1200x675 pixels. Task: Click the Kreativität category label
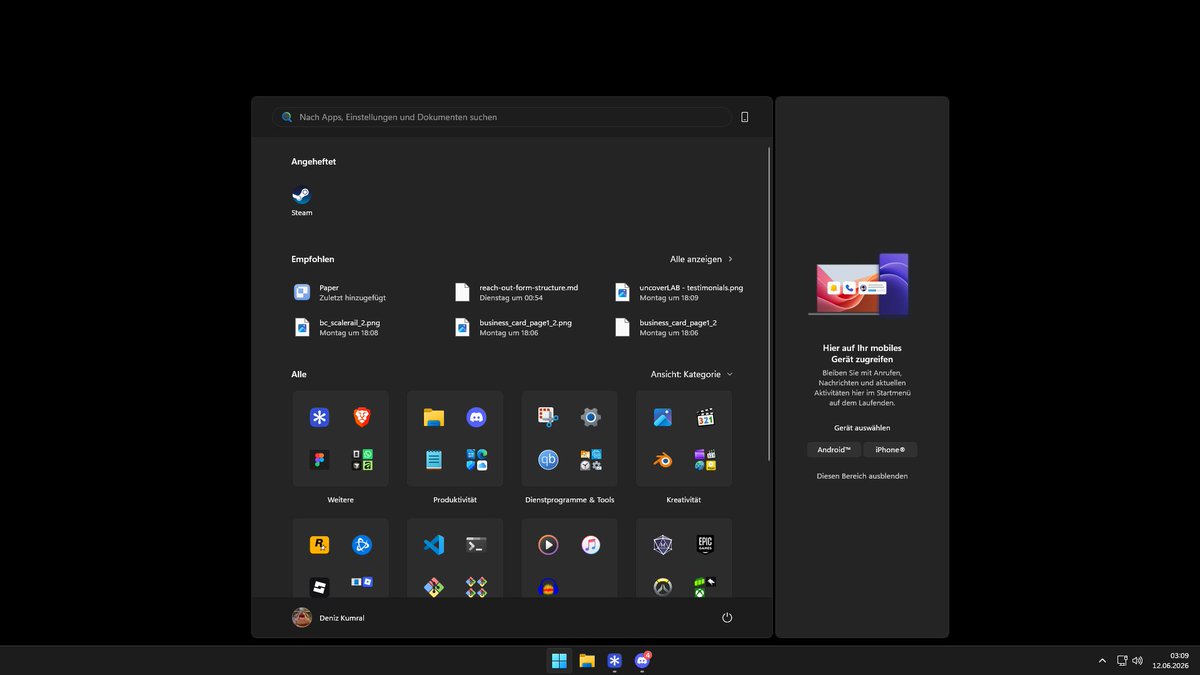click(x=684, y=500)
